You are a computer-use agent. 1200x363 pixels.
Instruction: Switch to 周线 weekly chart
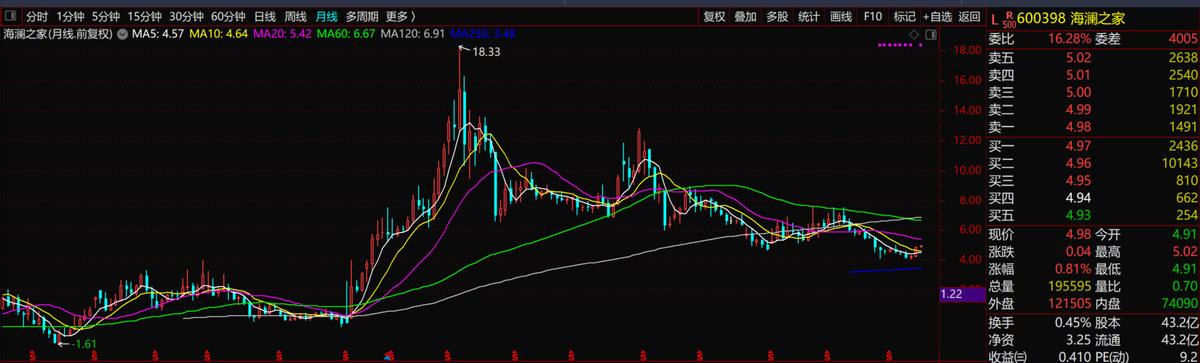click(295, 16)
